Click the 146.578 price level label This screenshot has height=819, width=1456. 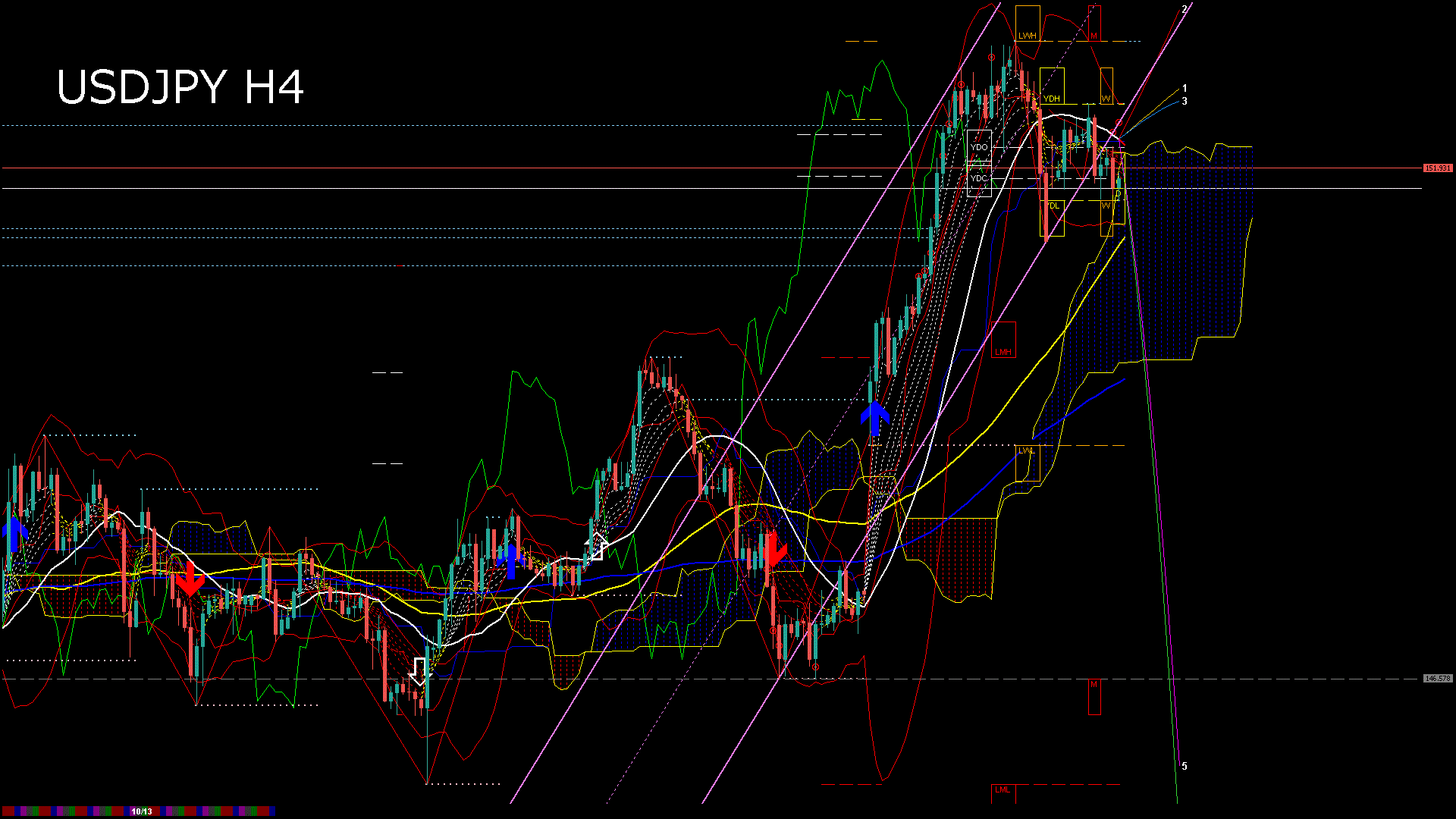tap(1437, 679)
